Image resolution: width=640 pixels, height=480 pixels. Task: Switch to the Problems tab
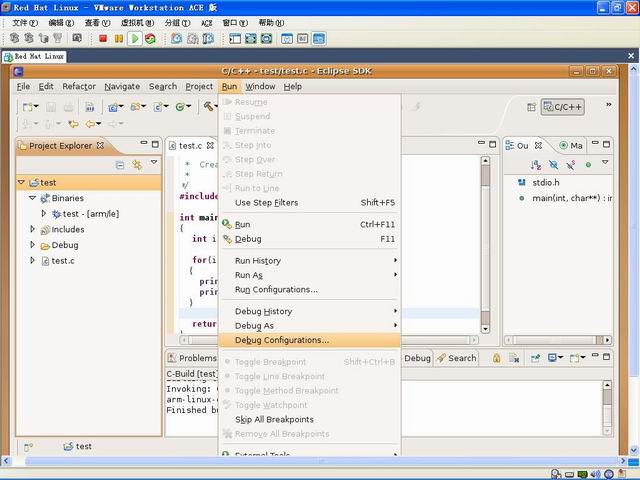[x=193, y=358]
